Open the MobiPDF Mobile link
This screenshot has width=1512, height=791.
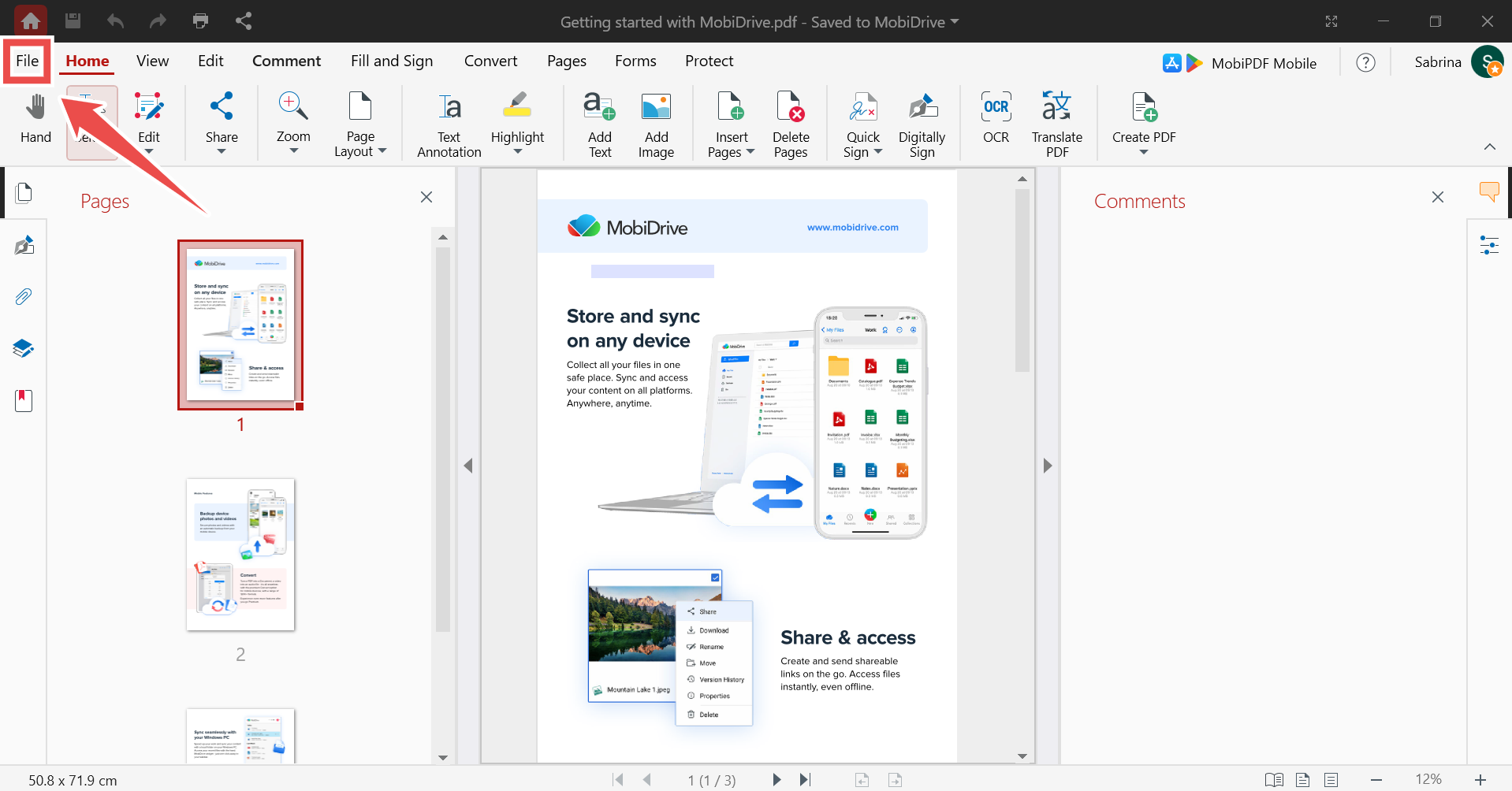(1239, 63)
